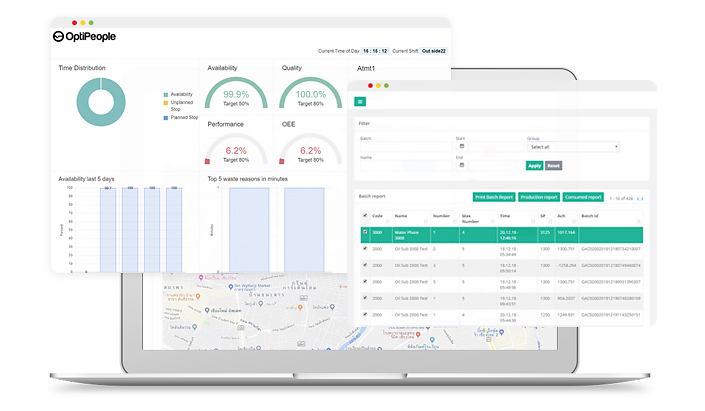Expand the Group 'Select all' dropdown
This screenshot has width=705, height=411.
(573, 147)
